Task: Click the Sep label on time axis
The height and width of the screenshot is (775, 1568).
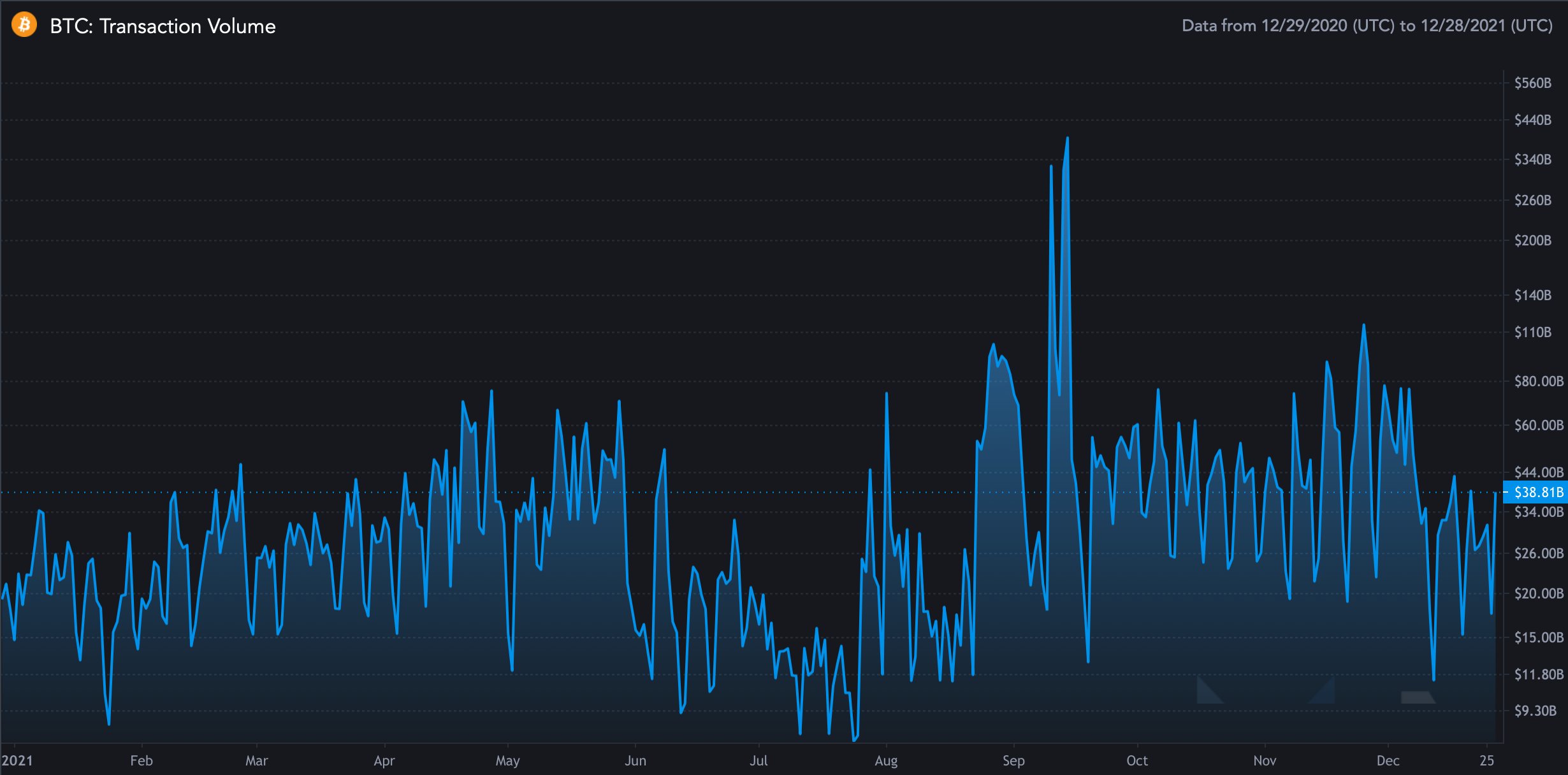Action: coord(1013,761)
